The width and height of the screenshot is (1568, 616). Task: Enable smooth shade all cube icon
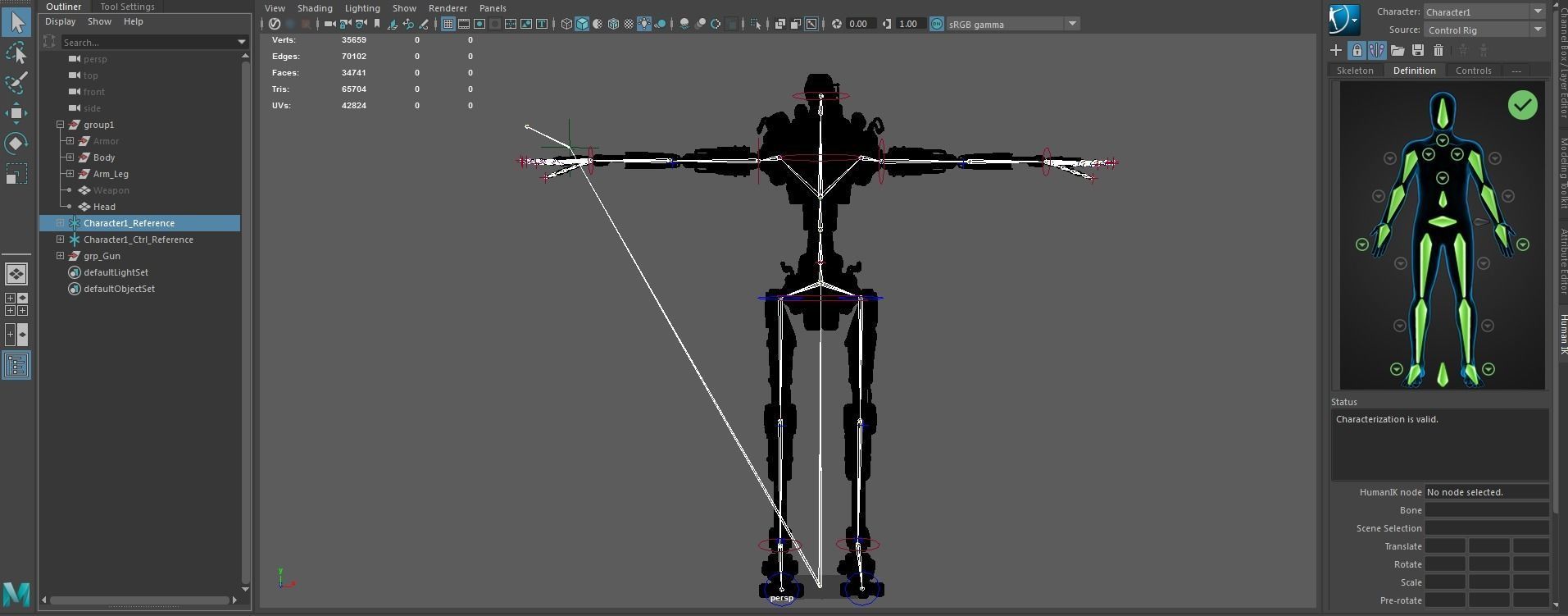click(x=582, y=24)
